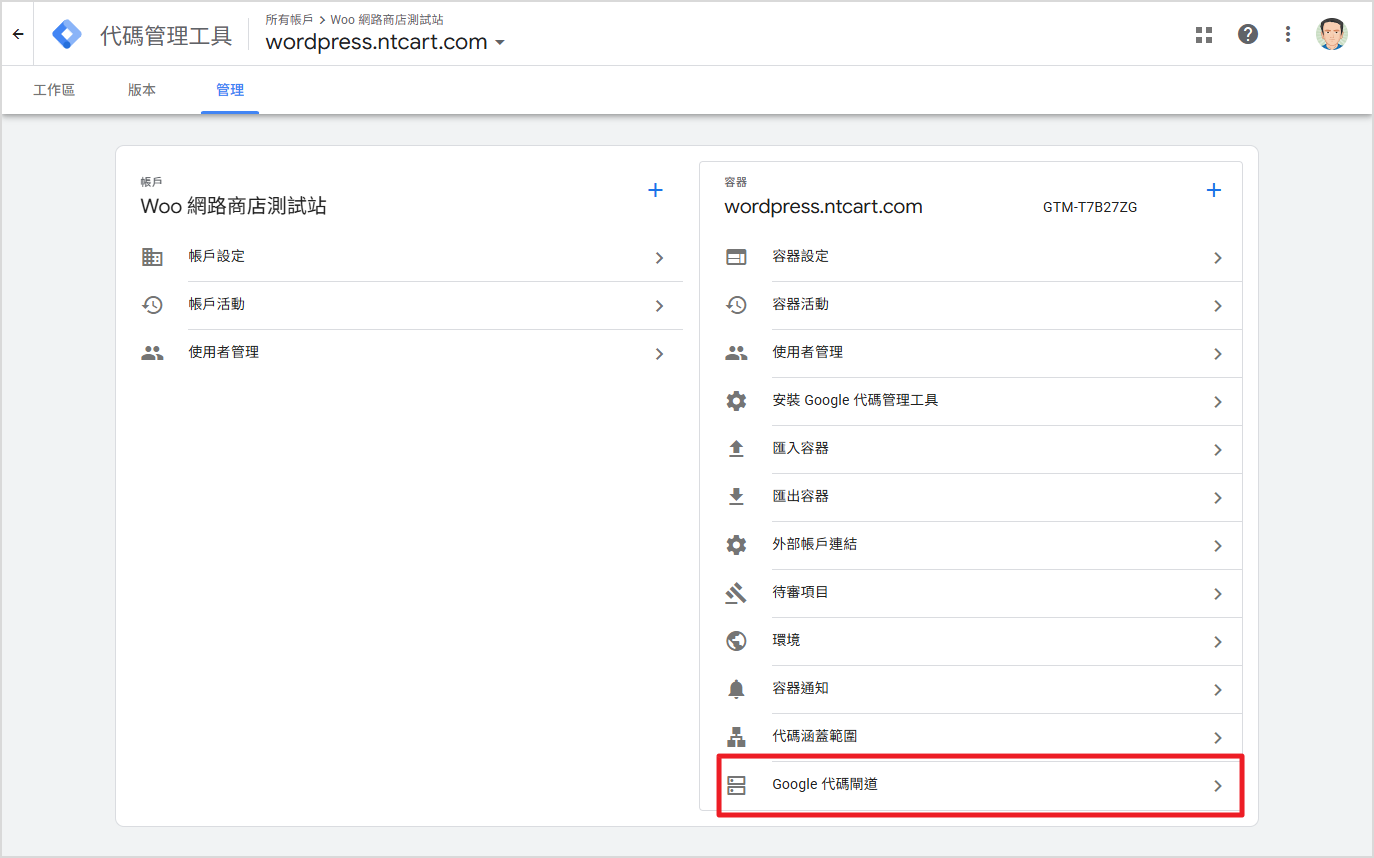Viewport: 1374px width, 858px height.
Task: Click the Google 代碼閘道 server icon
Action: [x=736, y=785]
